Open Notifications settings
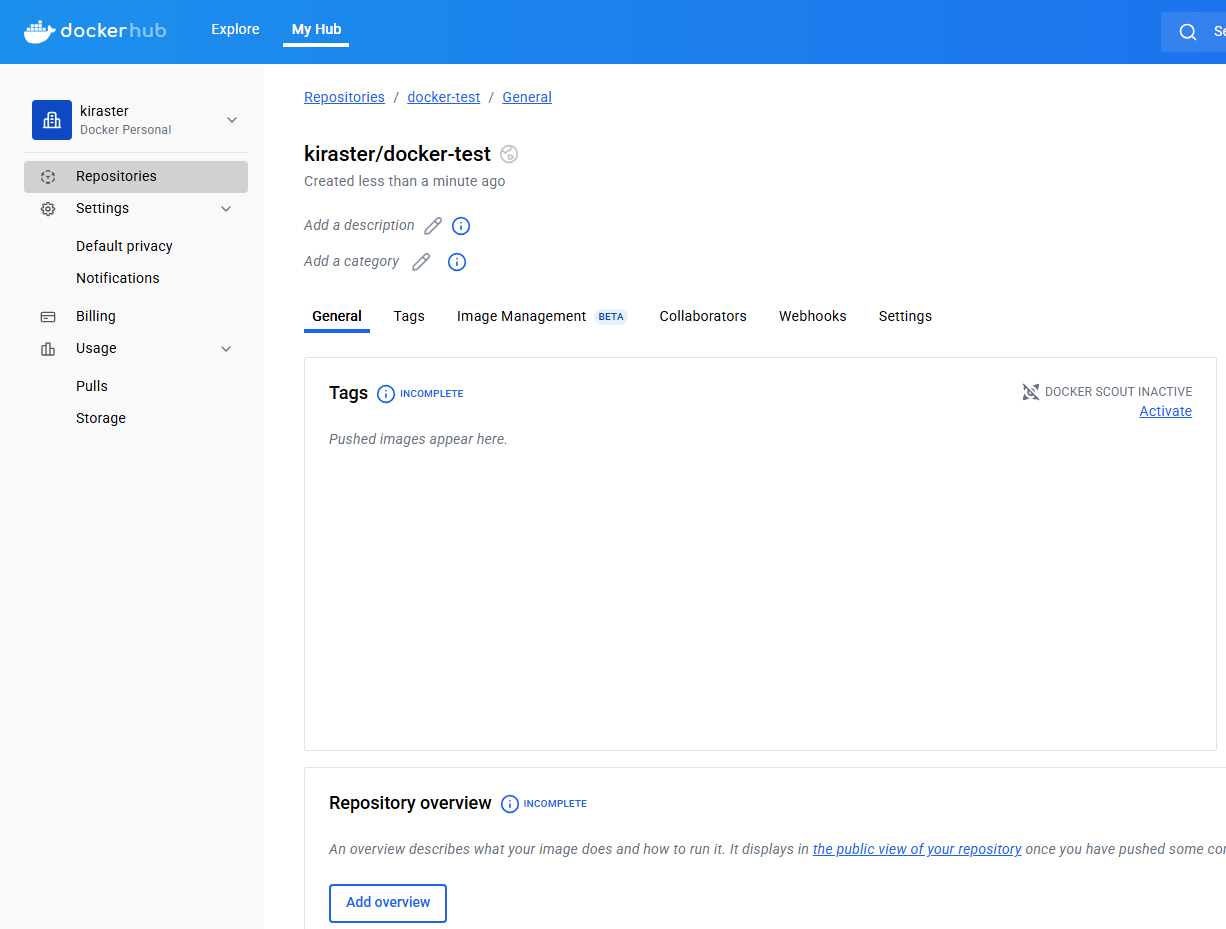The height and width of the screenshot is (929, 1226). click(118, 278)
